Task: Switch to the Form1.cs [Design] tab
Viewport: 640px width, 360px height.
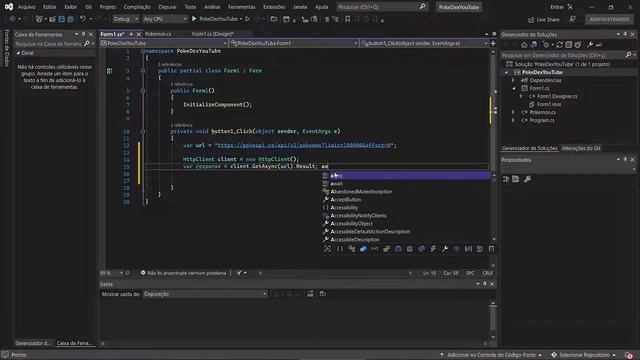Action: (213, 34)
